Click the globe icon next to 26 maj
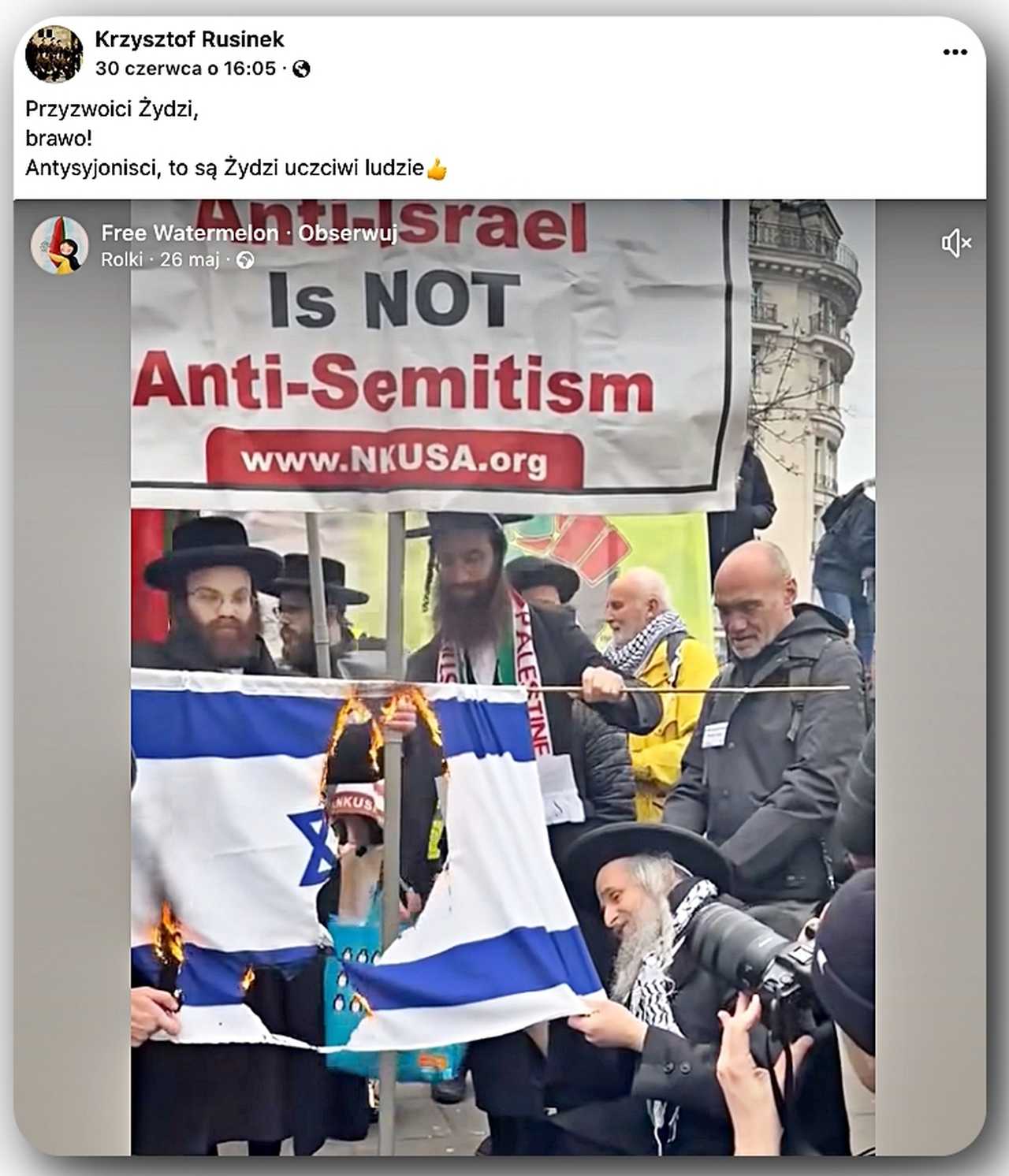This screenshot has width=1009, height=1176. [245, 260]
